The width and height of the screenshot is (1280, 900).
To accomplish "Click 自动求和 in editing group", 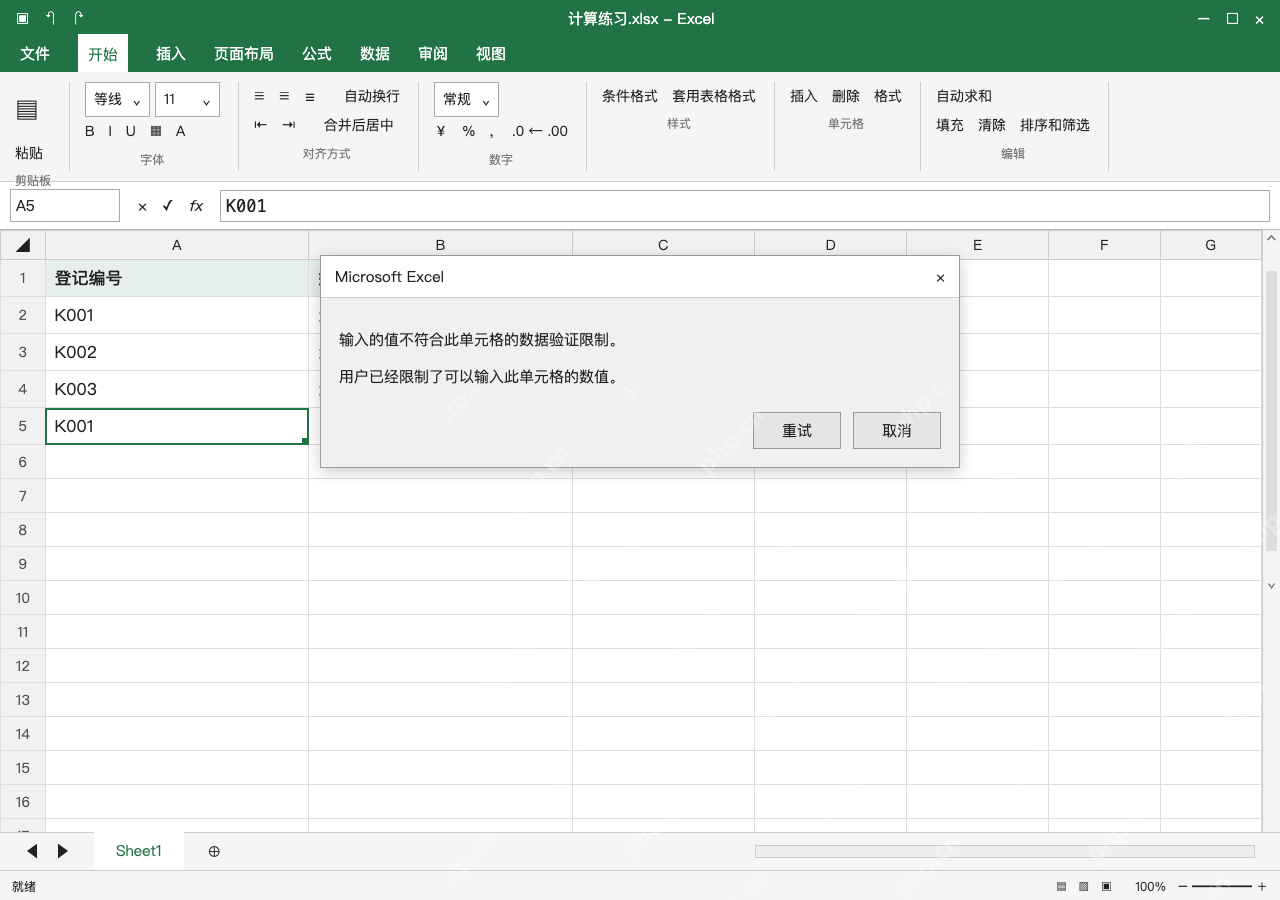I will (964, 96).
